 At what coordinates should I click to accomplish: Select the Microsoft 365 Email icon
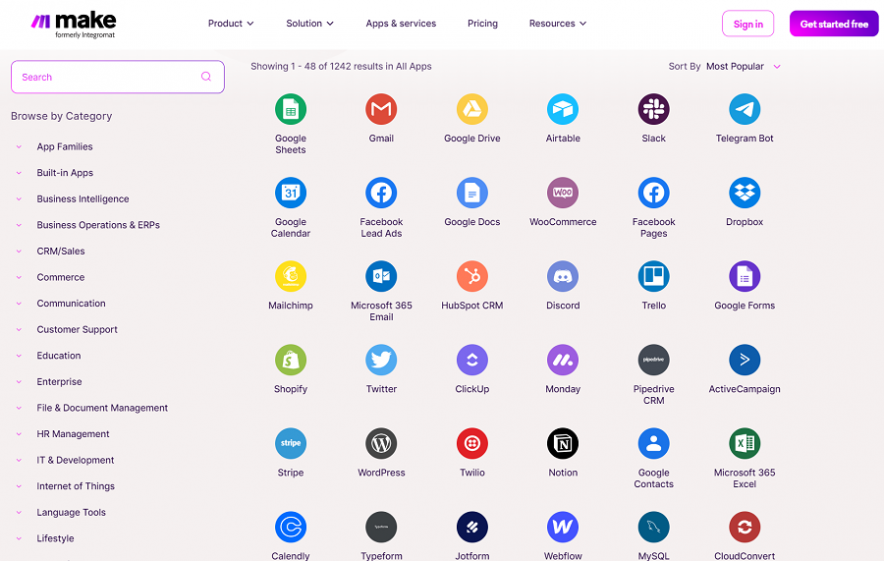tap(381, 276)
